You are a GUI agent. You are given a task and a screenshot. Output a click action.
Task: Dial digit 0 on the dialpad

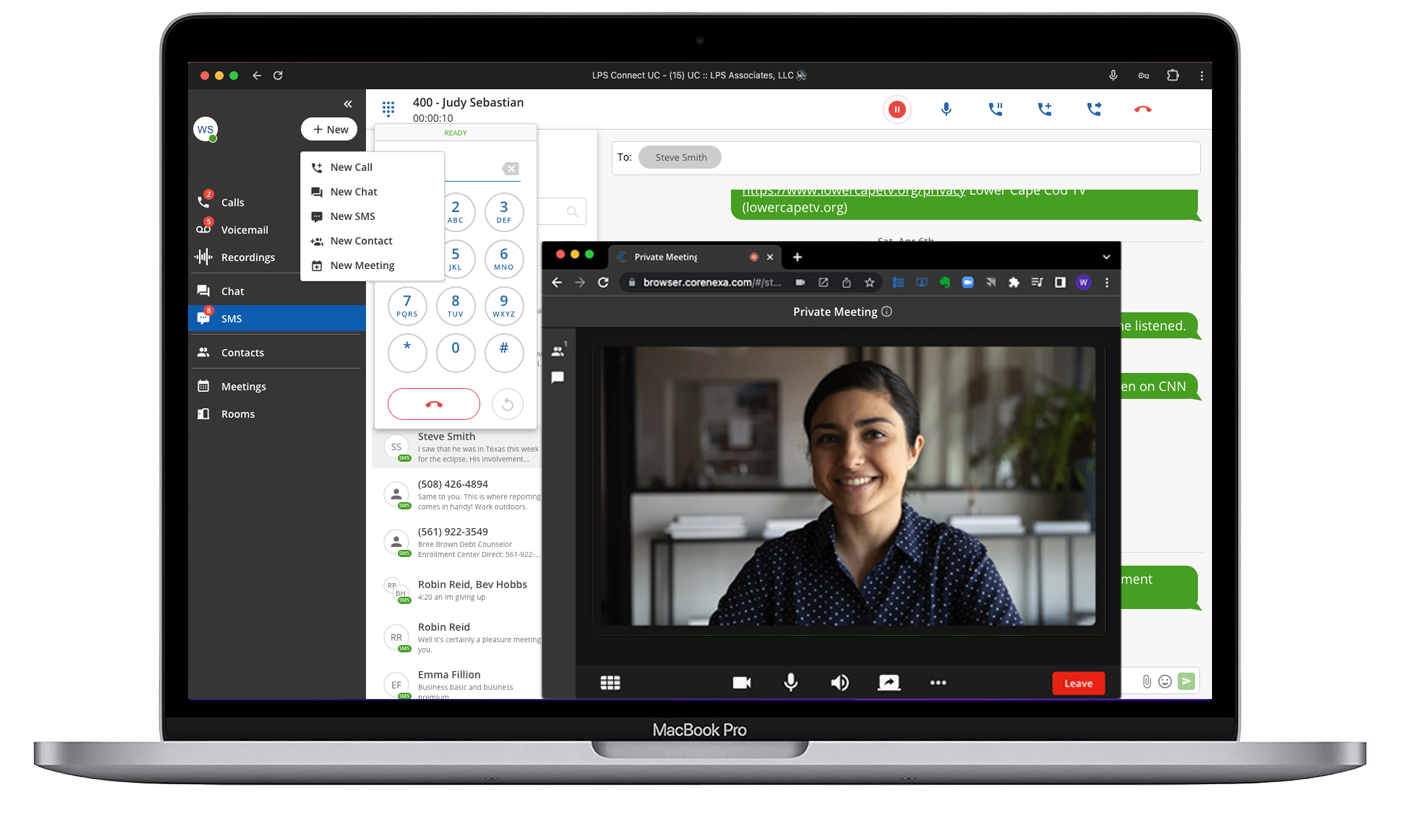tap(455, 353)
